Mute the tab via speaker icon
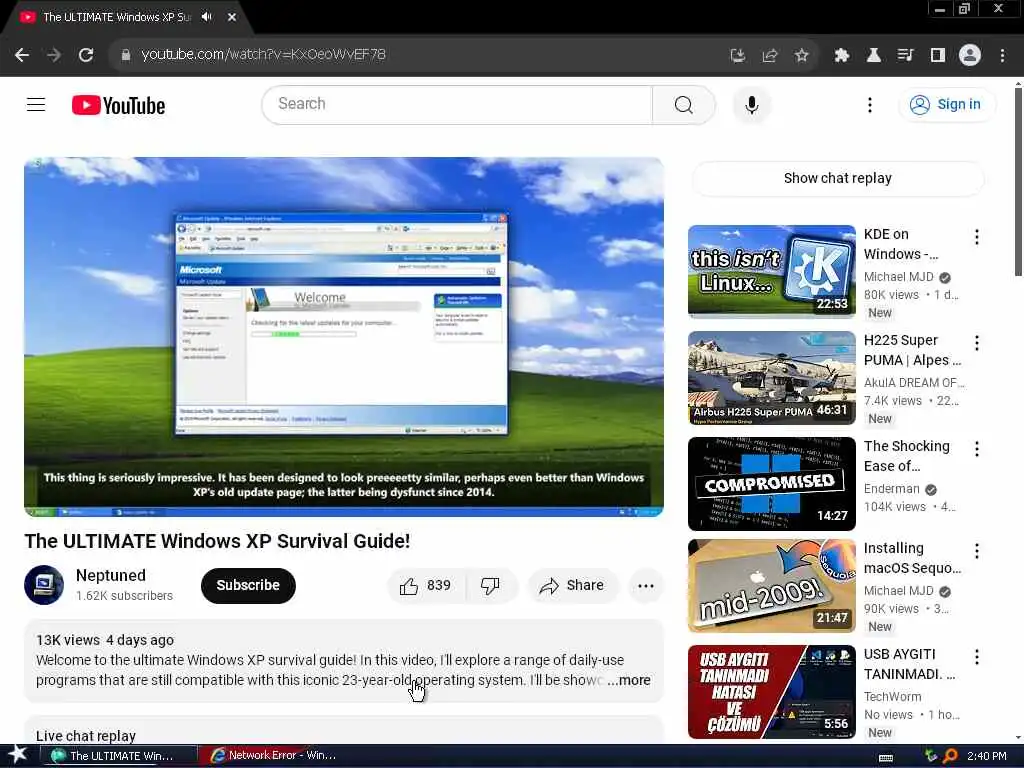 pos(207,17)
